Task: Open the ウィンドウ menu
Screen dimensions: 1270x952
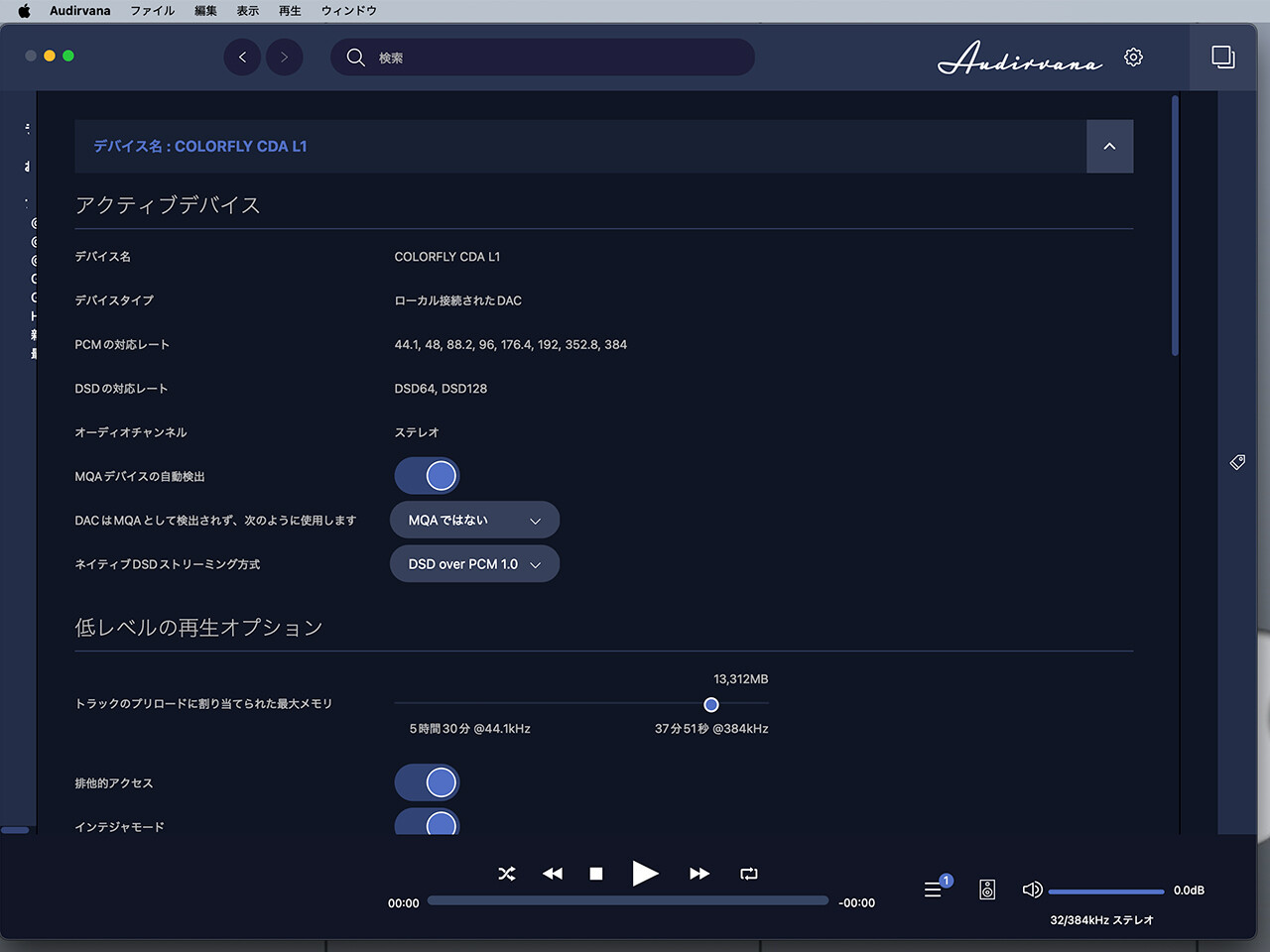Action: (349, 11)
